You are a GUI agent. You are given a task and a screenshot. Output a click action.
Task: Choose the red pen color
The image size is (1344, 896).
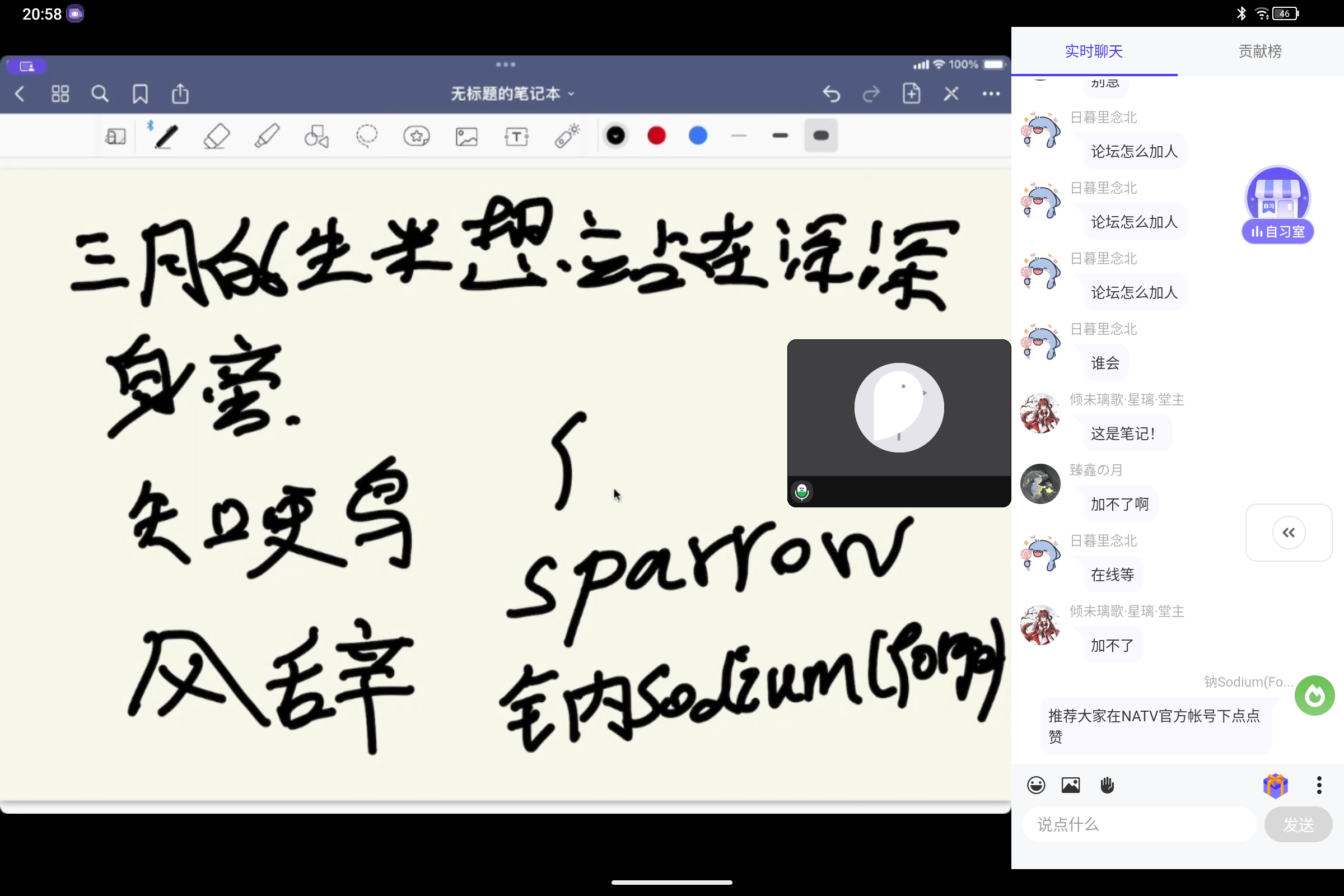(656, 136)
